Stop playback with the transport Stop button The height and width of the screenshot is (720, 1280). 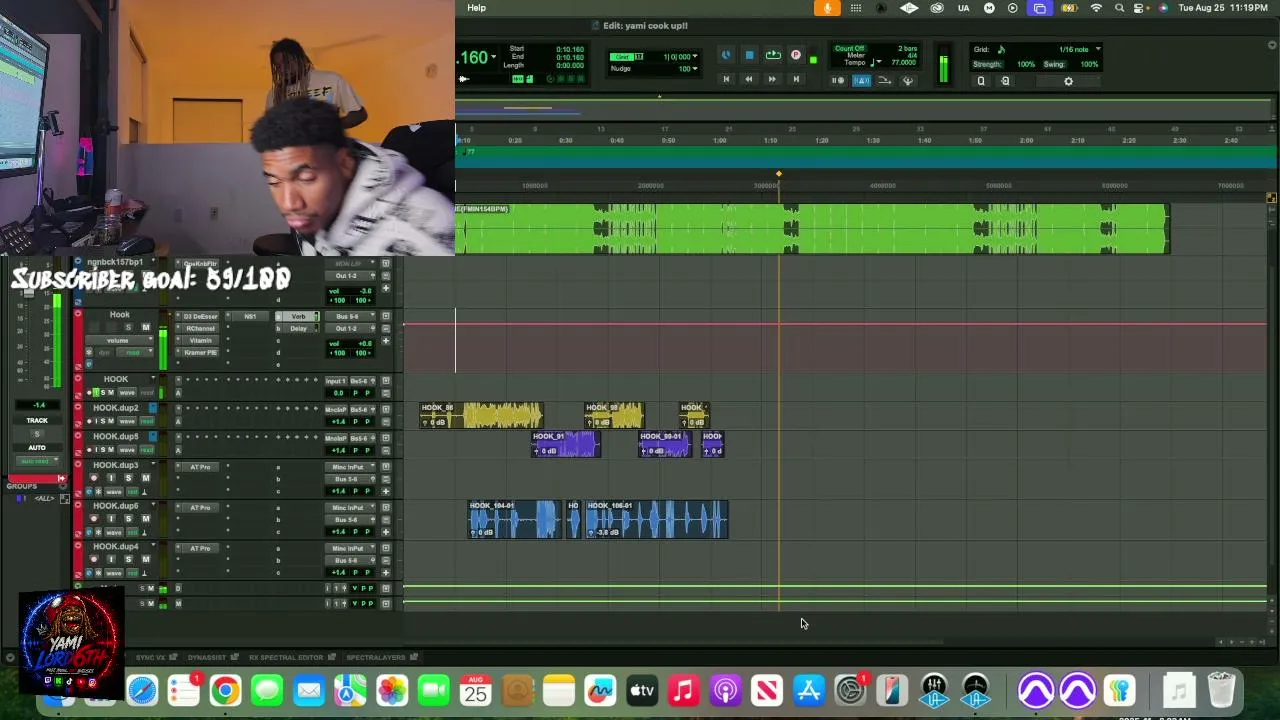coord(749,56)
